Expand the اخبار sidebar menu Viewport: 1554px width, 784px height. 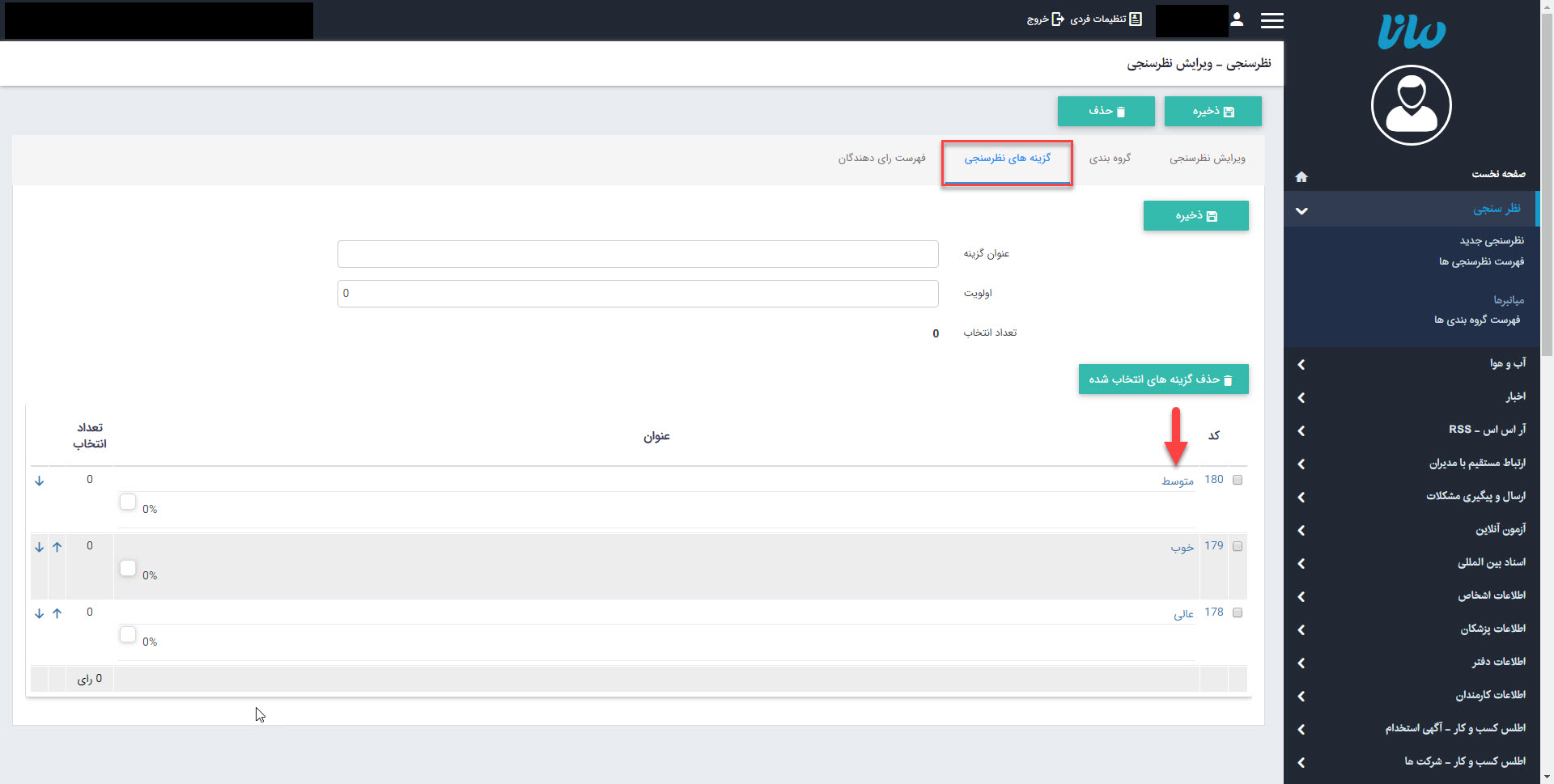tap(1301, 397)
